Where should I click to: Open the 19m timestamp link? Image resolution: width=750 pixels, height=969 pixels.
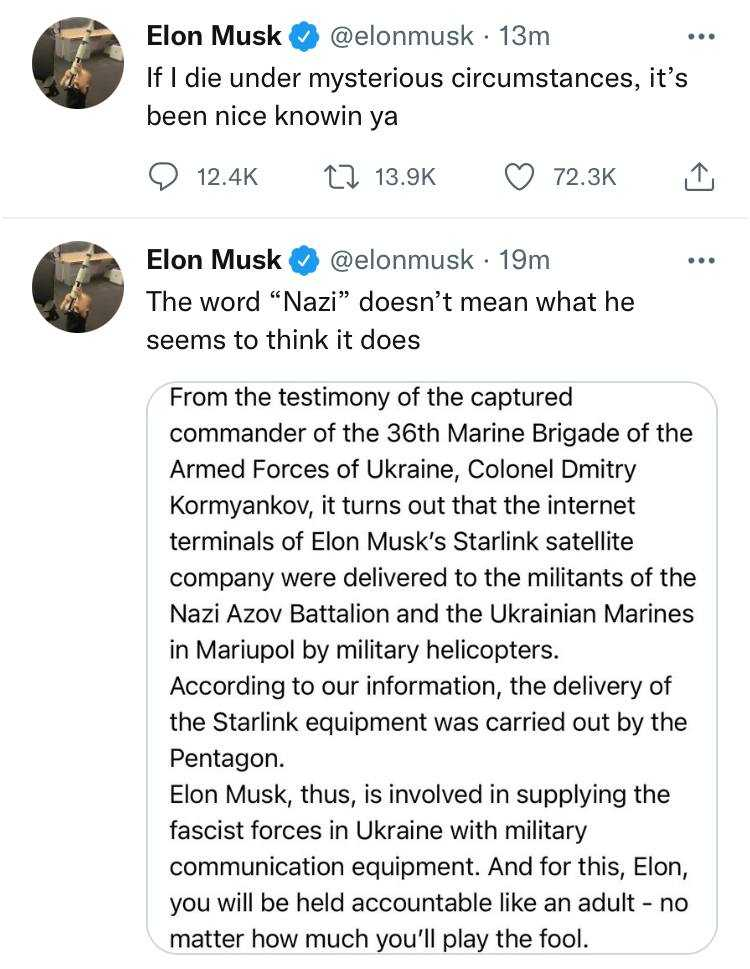(x=524, y=260)
